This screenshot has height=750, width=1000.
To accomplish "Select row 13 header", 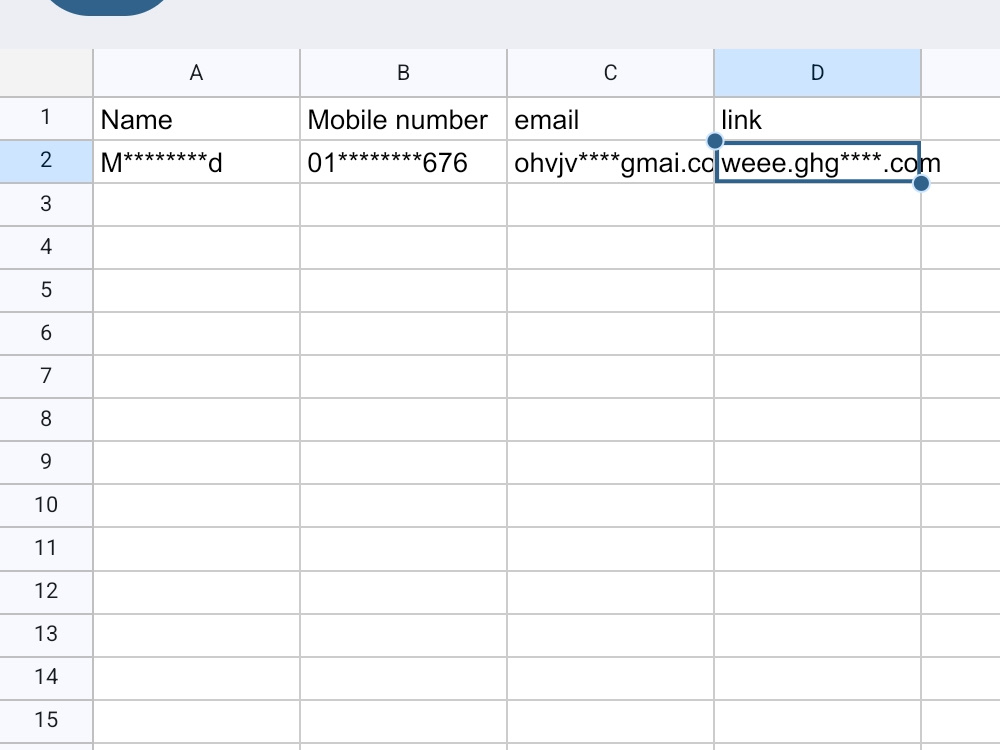I will [x=46, y=635].
